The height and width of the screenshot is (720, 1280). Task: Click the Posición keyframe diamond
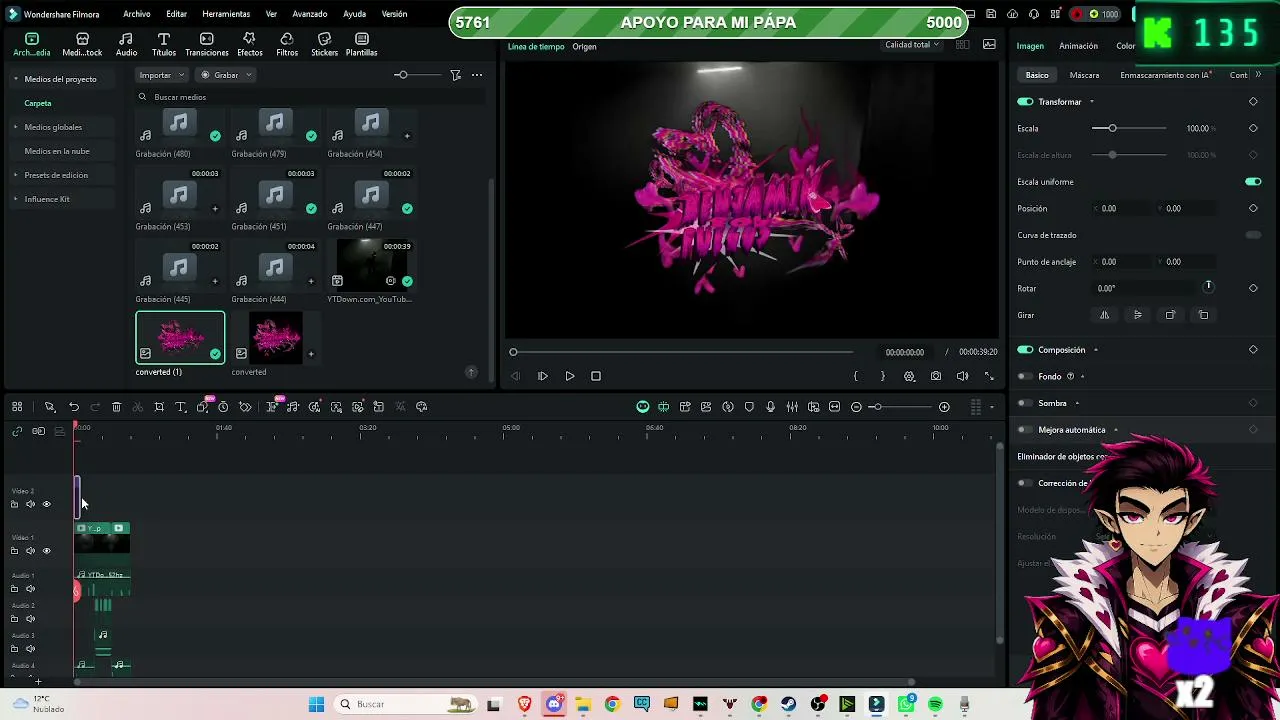pyautogui.click(x=1253, y=208)
